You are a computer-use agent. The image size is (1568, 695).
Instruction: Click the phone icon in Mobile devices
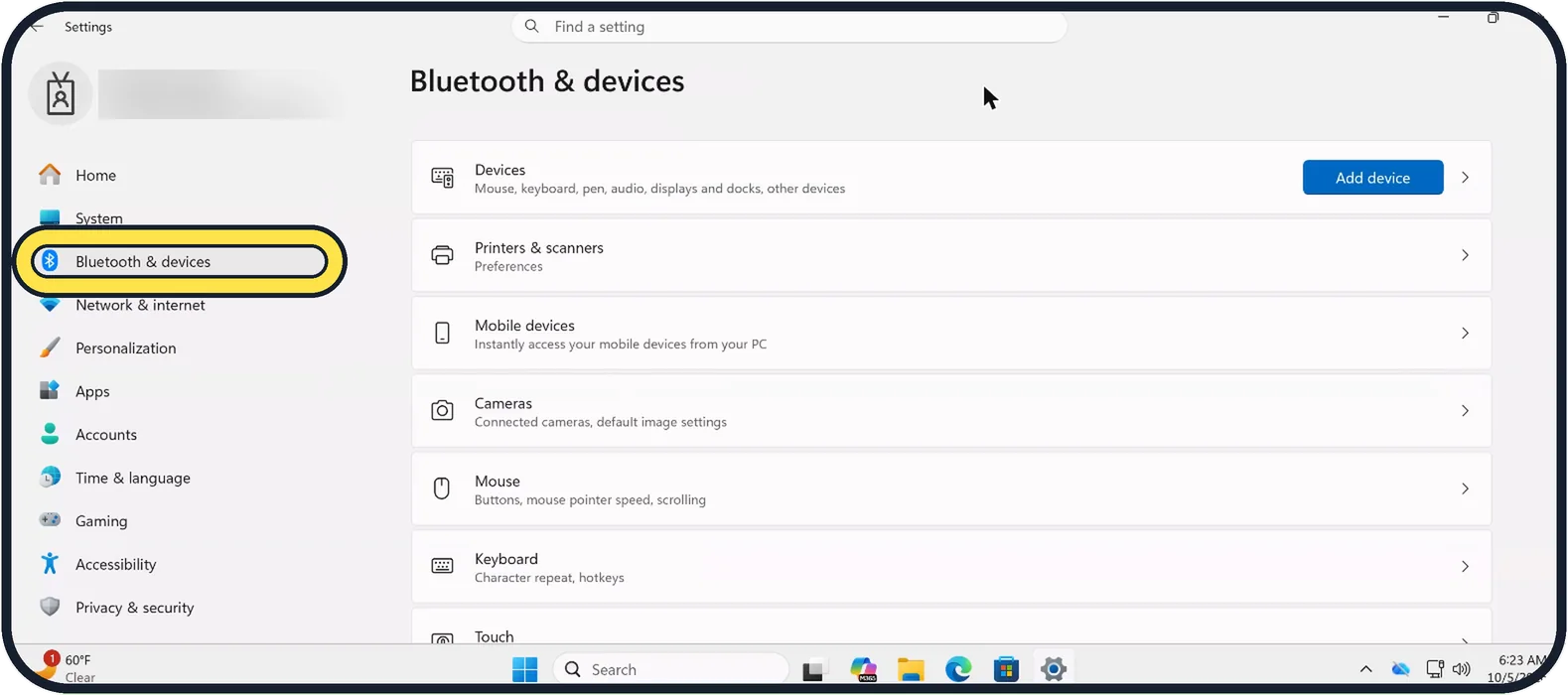coord(443,334)
